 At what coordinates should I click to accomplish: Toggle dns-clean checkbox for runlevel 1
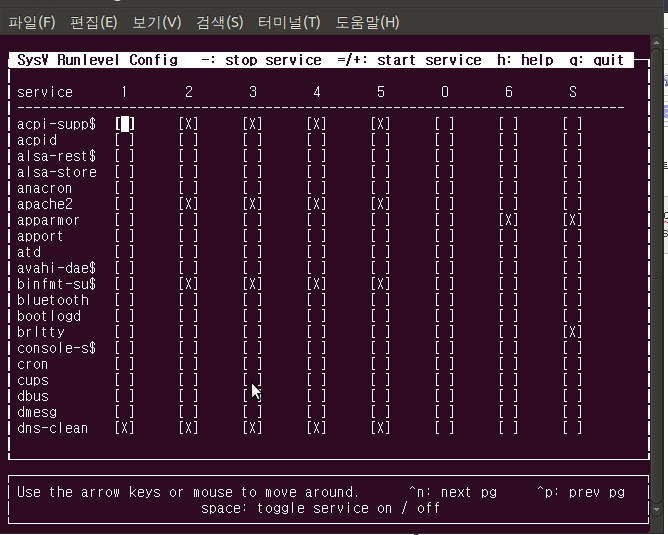(124, 428)
